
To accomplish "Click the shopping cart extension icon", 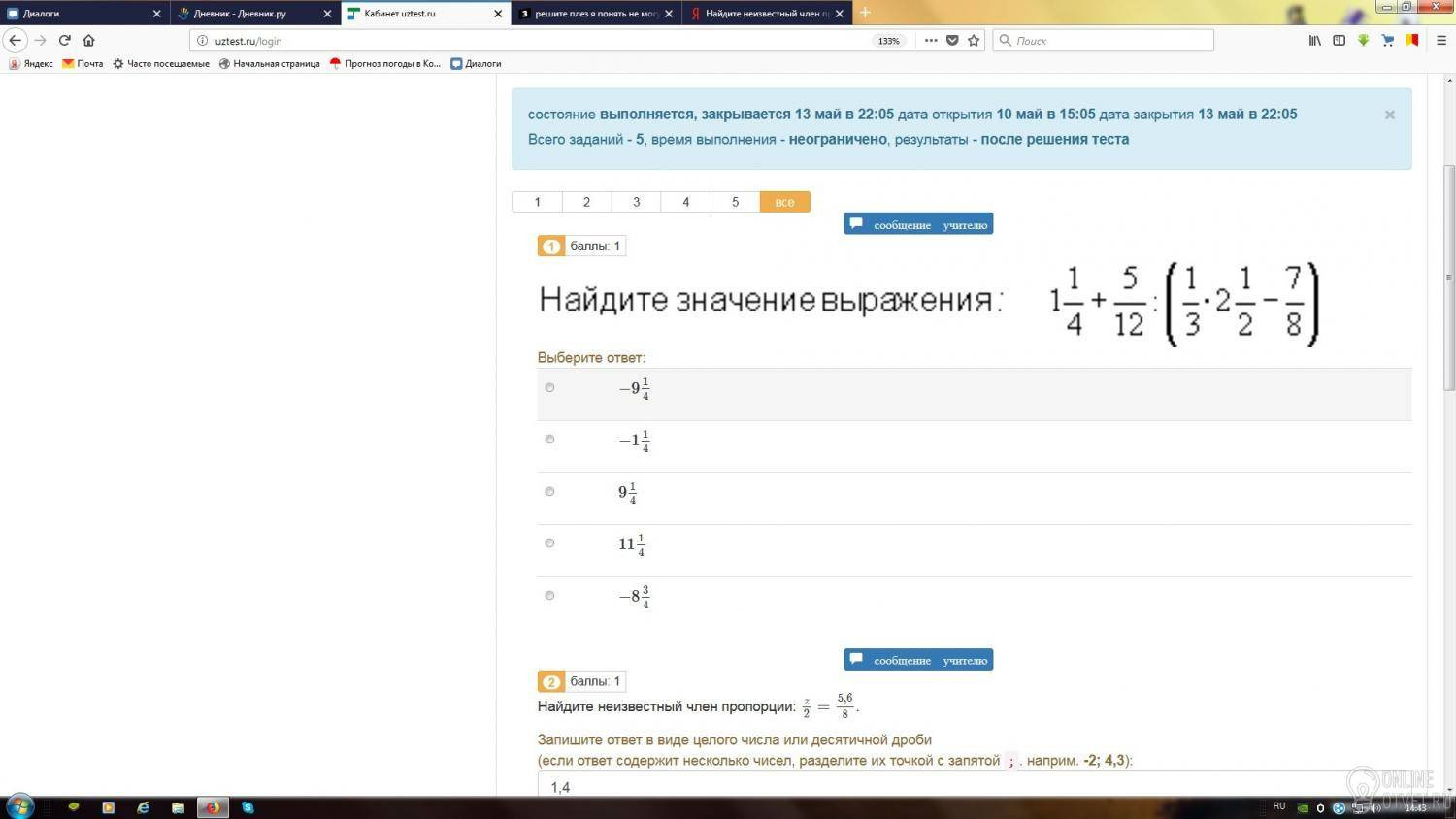I will tap(1387, 40).
